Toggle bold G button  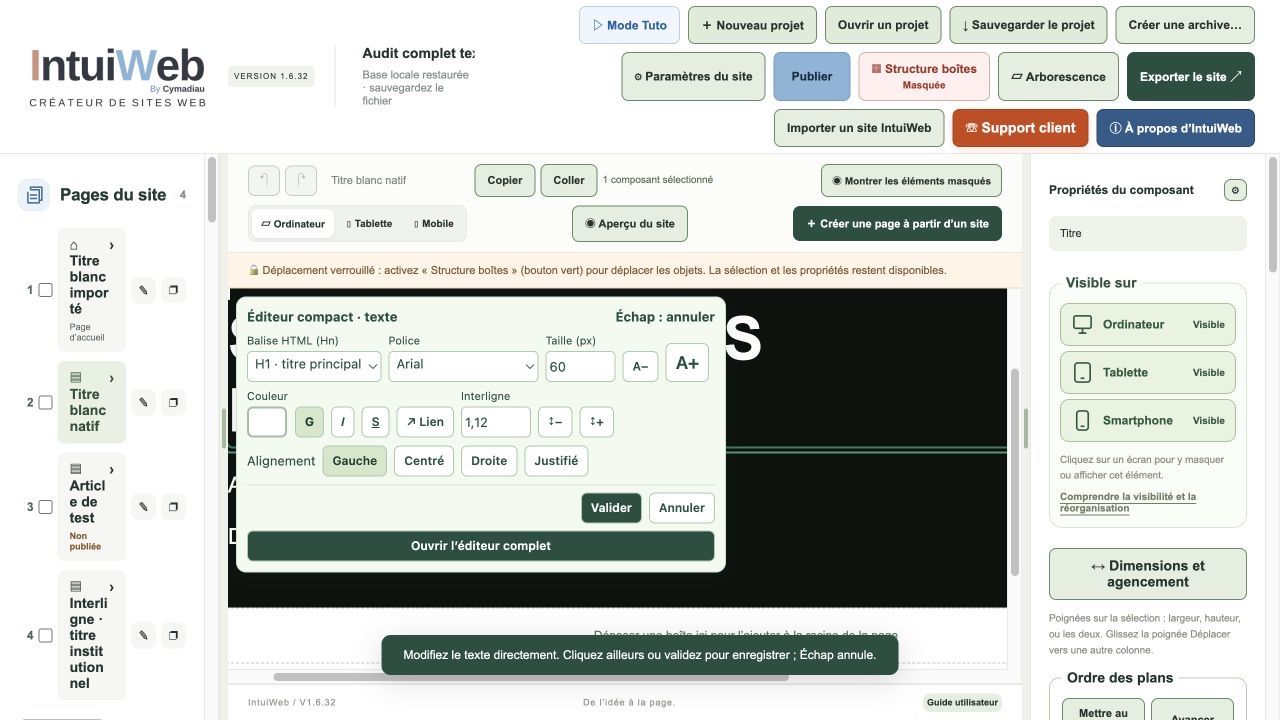[309, 422]
